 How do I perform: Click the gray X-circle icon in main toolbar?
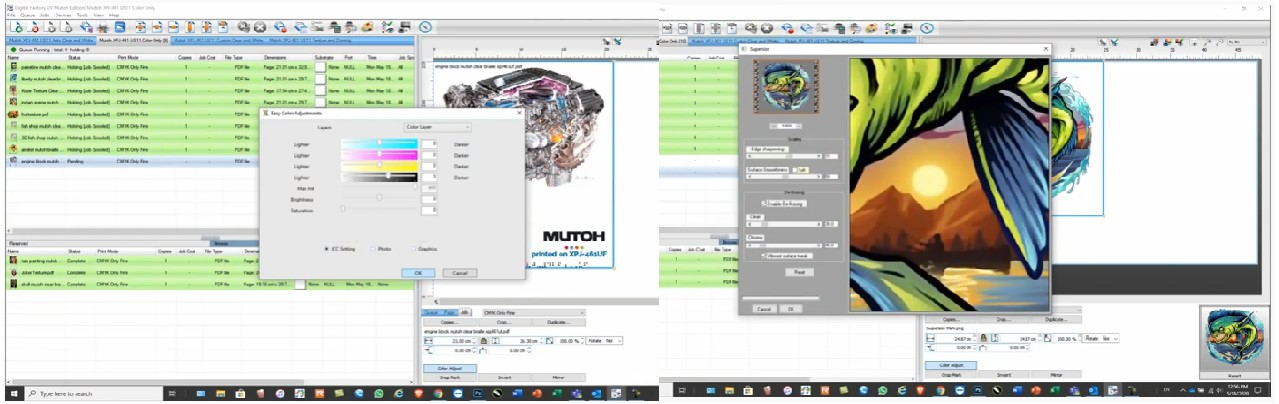tap(260, 27)
